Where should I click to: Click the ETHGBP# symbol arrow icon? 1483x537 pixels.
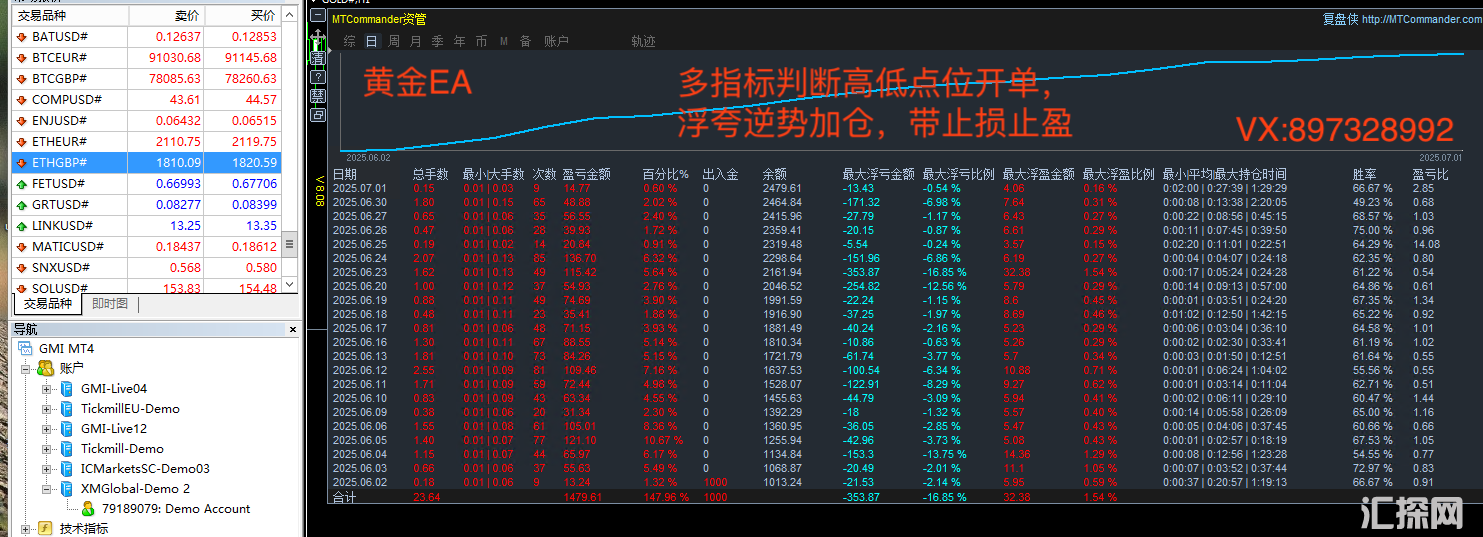point(22,163)
